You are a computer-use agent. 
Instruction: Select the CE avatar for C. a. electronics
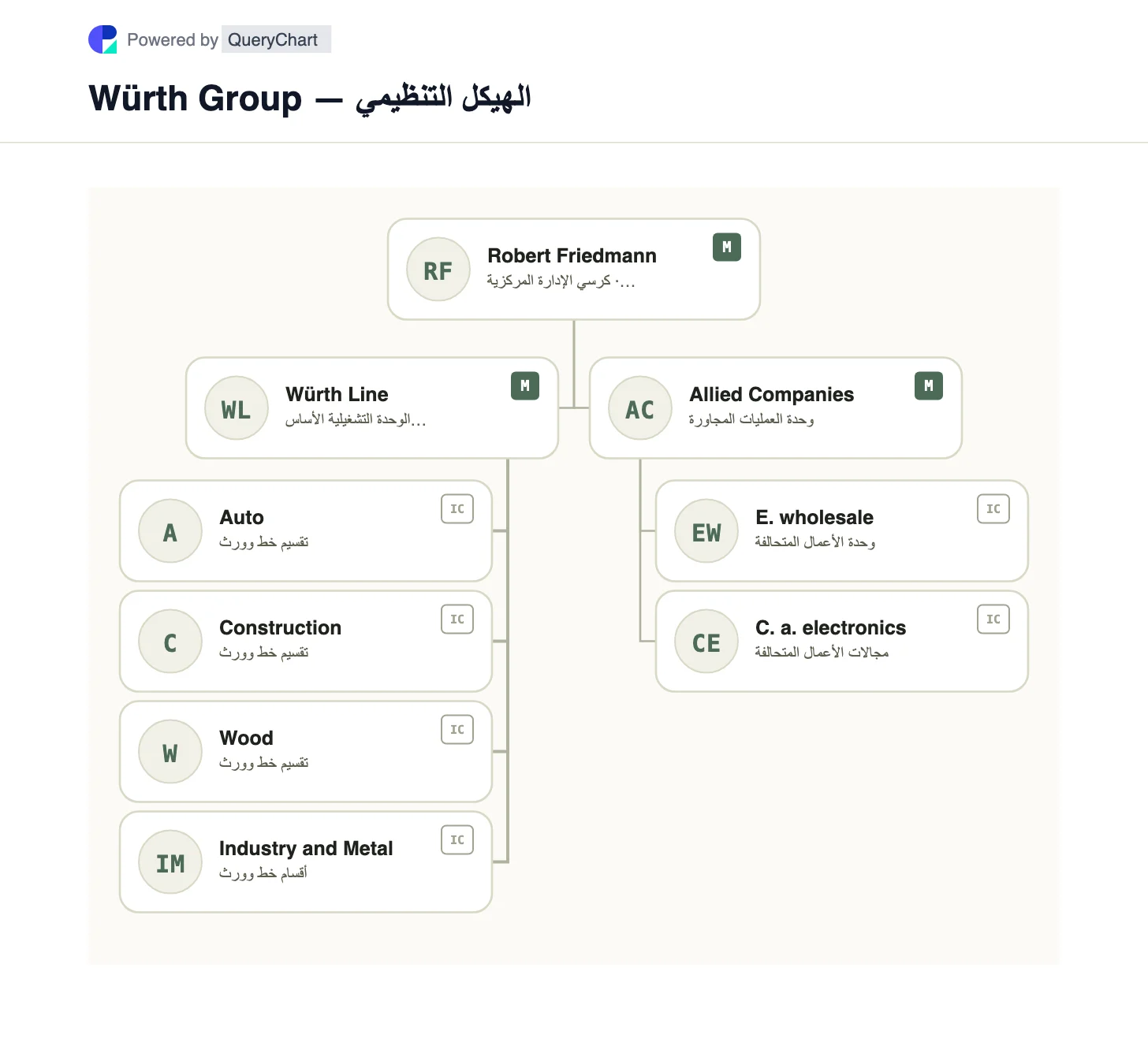[x=706, y=642]
